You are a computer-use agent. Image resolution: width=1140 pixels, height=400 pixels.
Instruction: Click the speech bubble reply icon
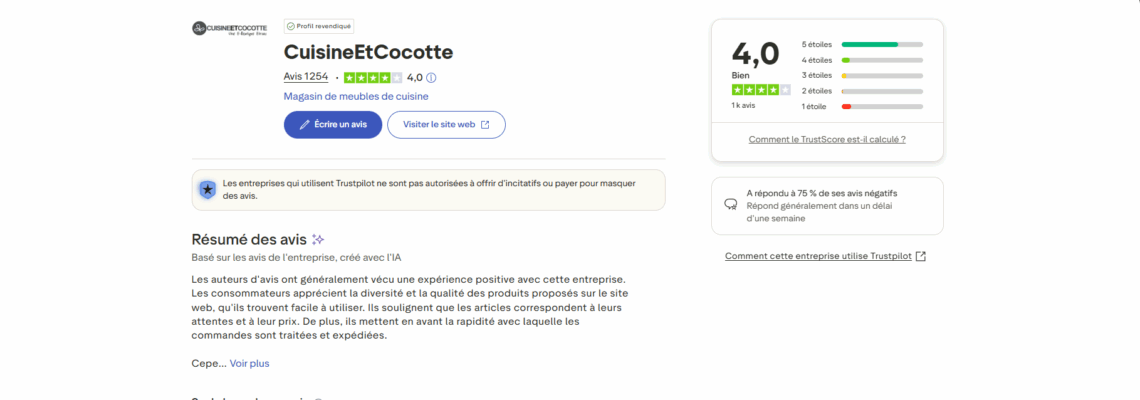click(731, 204)
